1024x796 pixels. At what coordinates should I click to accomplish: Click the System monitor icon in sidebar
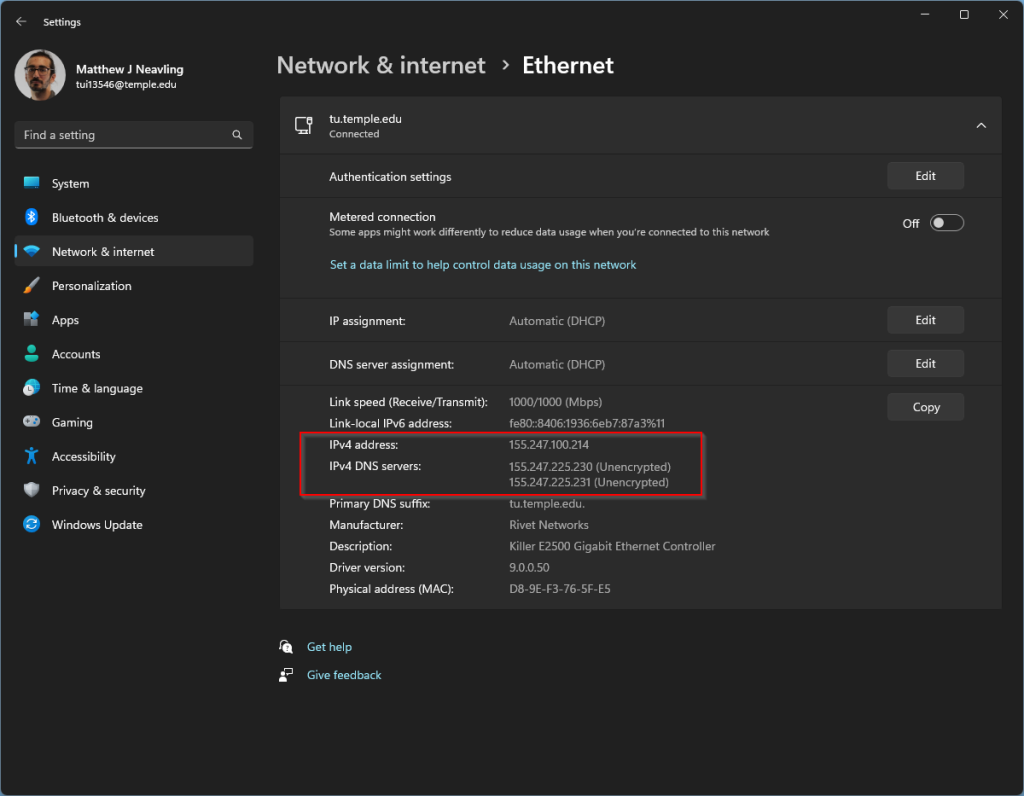click(x=32, y=184)
